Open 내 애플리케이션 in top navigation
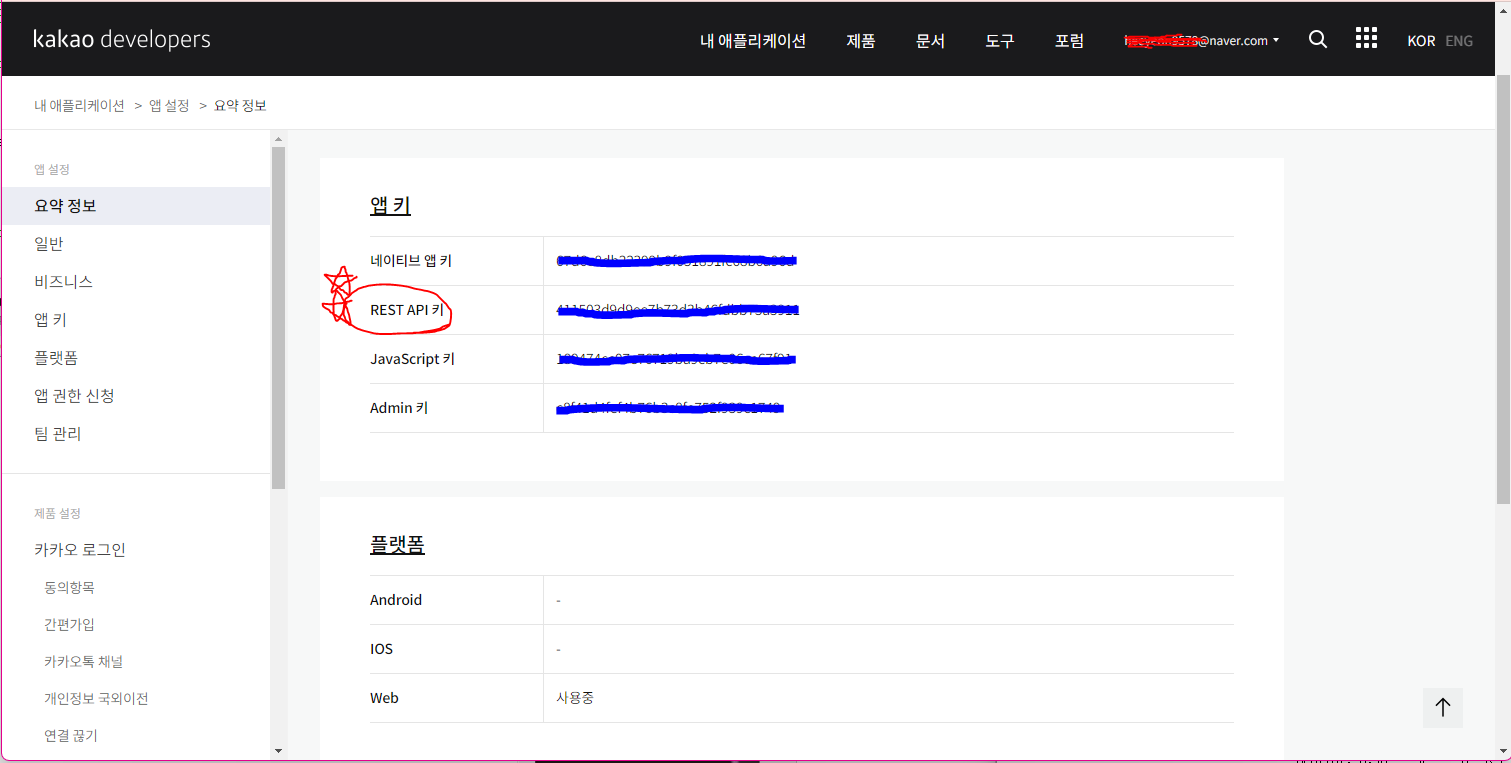Viewport: 1511px width, 763px height. point(753,41)
